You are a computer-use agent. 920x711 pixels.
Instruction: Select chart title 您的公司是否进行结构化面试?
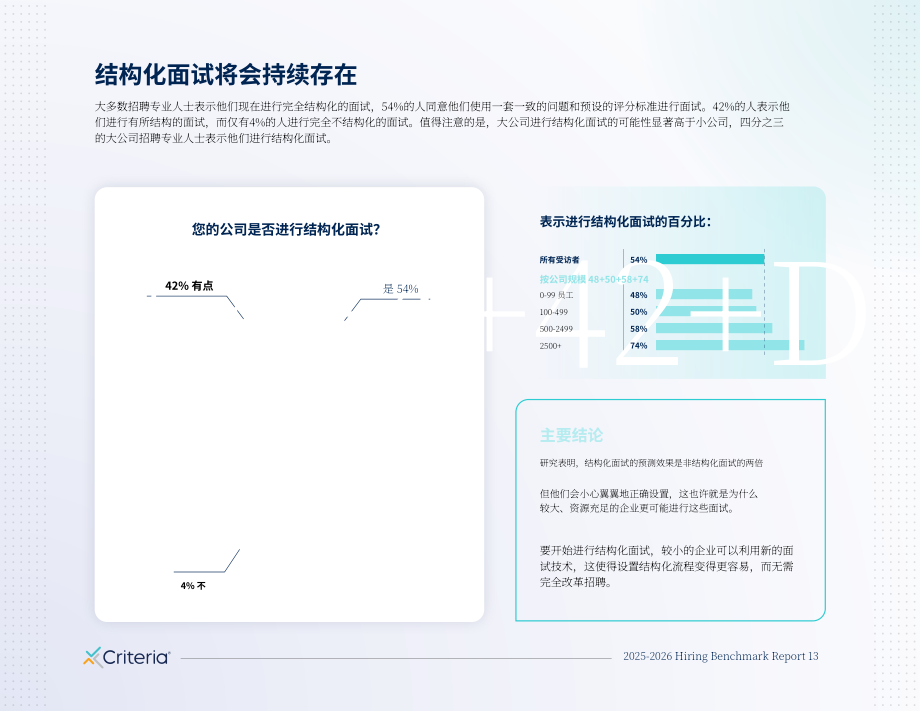pos(286,229)
